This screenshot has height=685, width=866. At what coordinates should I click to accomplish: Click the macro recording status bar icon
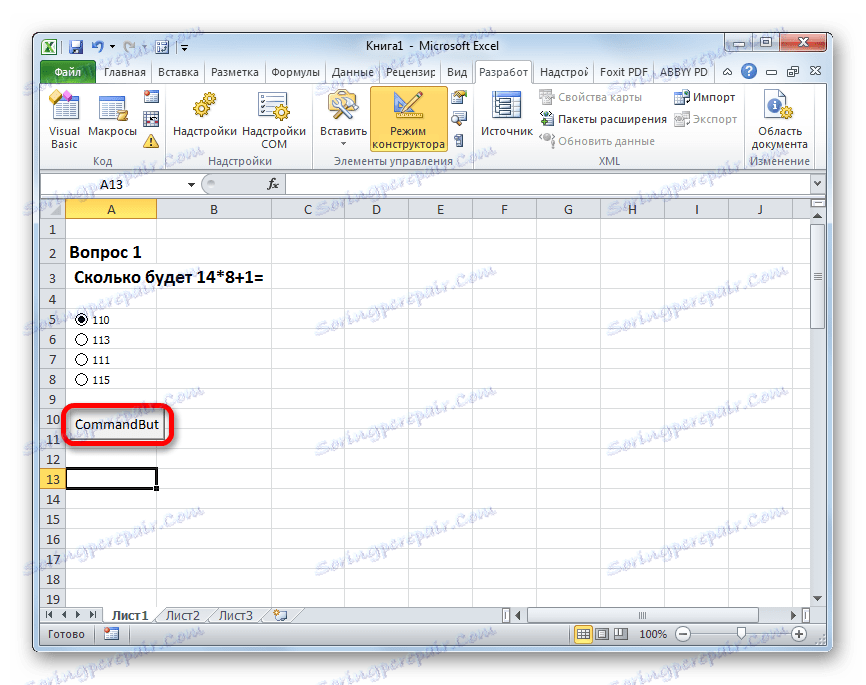point(112,634)
